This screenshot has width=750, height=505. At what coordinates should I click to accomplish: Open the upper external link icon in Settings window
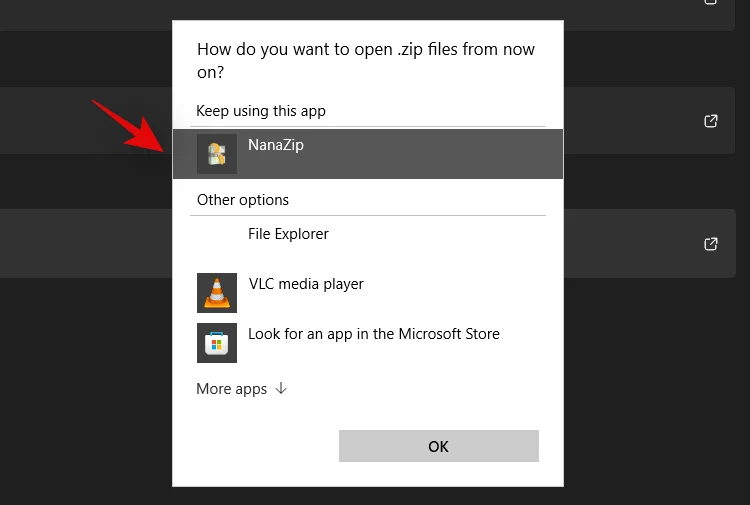coord(711,121)
